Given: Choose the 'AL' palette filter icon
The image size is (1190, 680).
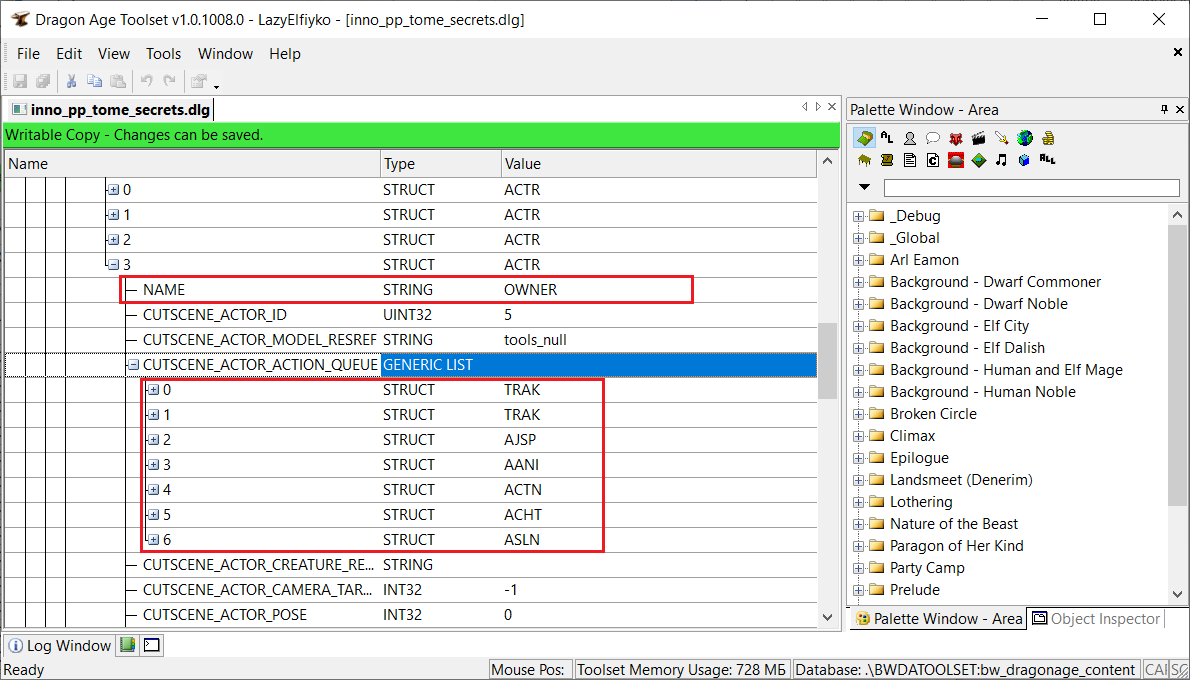Looking at the screenshot, I should pyautogui.click(x=887, y=138).
